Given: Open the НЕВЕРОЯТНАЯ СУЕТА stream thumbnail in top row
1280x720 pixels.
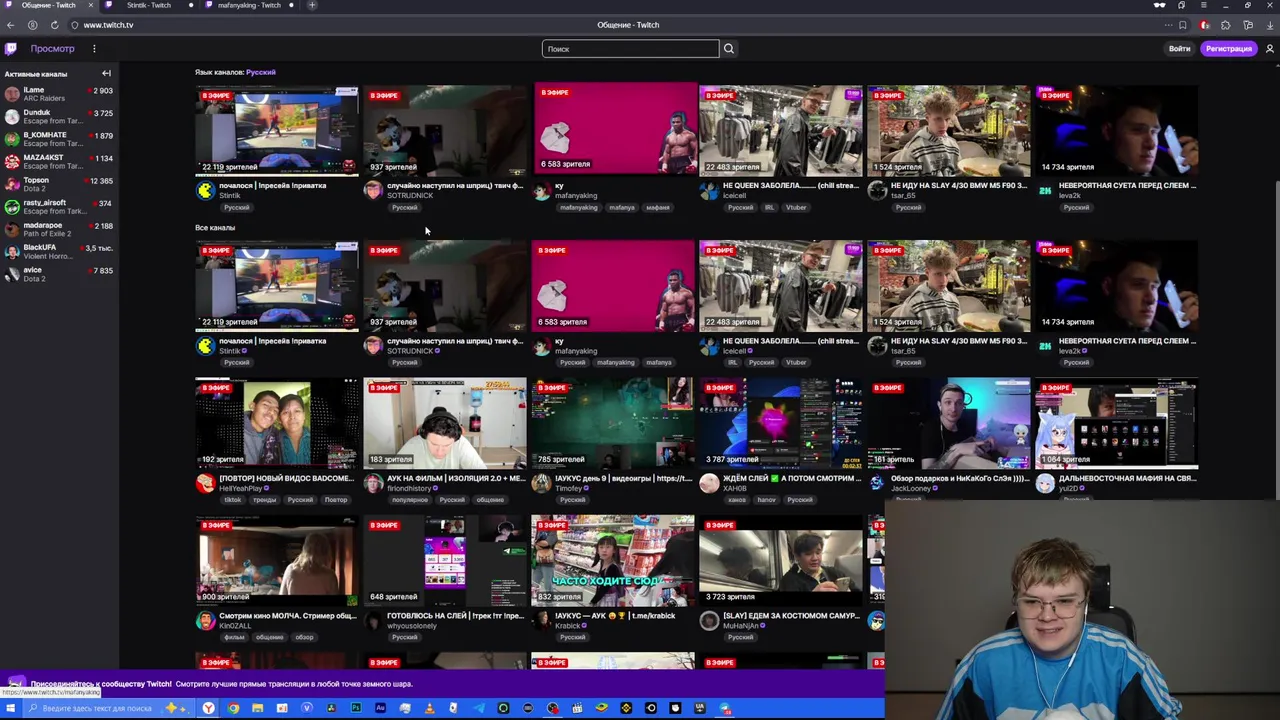Looking at the screenshot, I should coord(1117,131).
